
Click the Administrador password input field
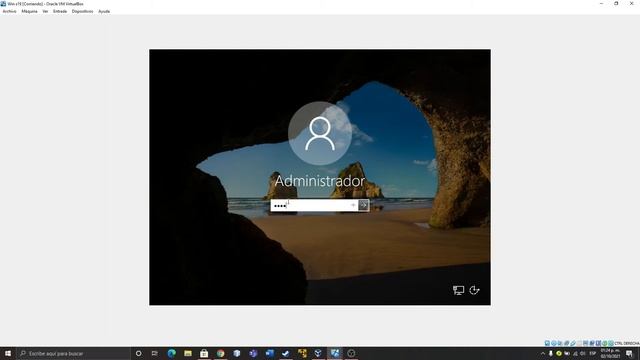tap(314, 205)
